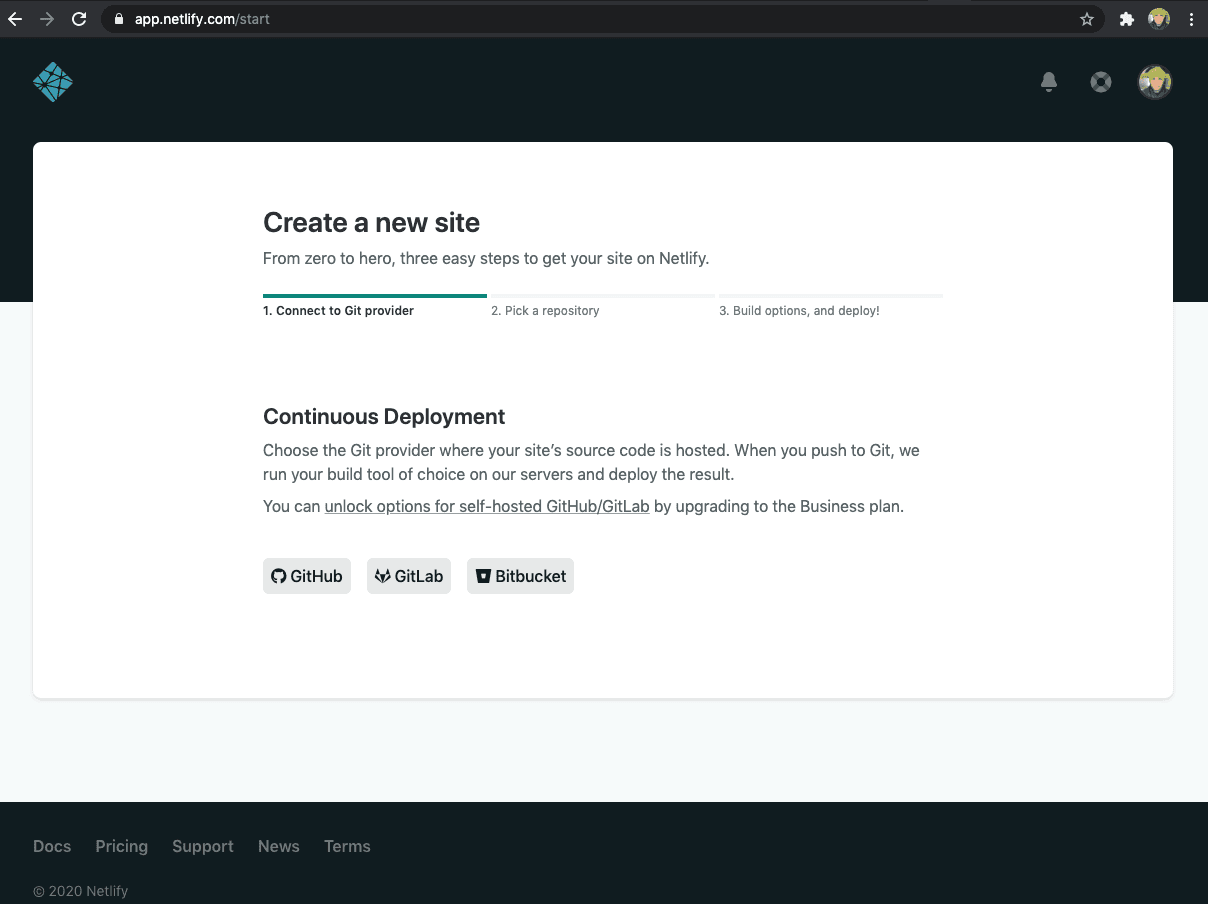Open the unlock options for self-hosted GitHub/GitLab link
This screenshot has width=1208, height=904.
pos(487,507)
